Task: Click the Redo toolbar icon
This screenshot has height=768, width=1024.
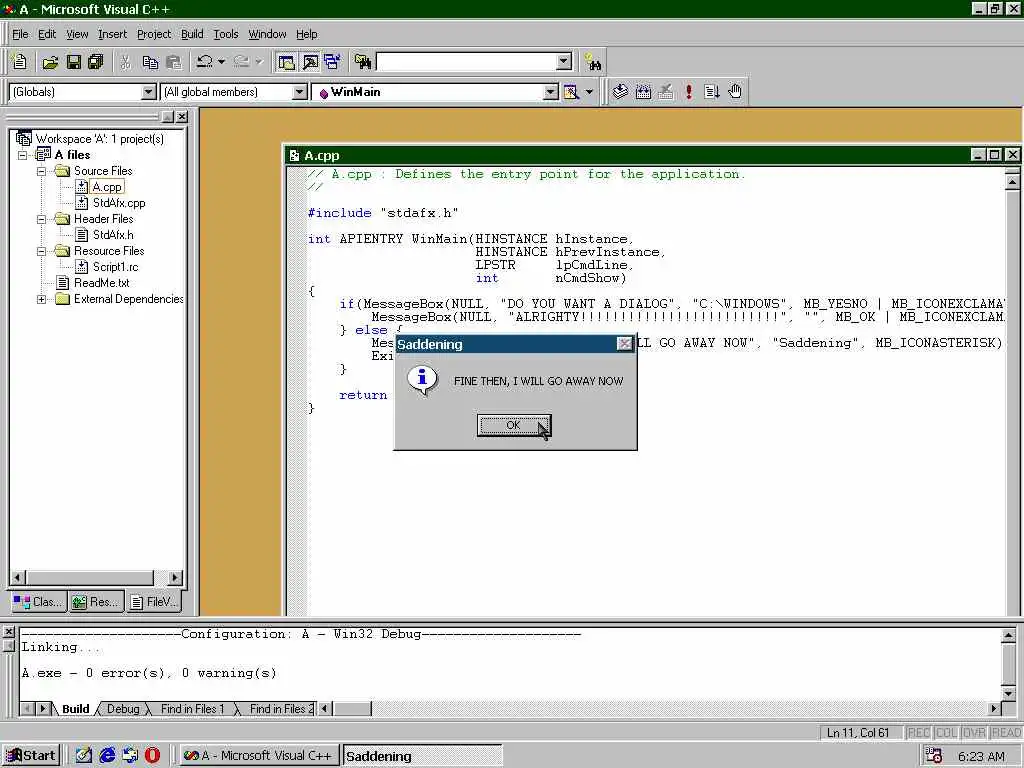Action: click(242, 62)
